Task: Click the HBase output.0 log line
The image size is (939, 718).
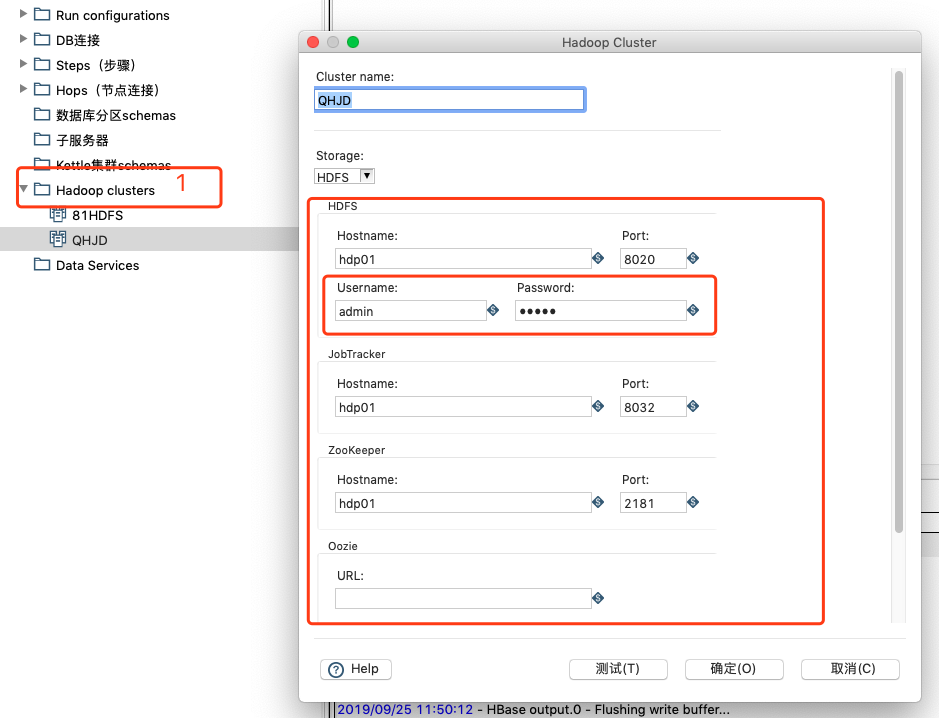Action: pyautogui.click(x=534, y=710)
